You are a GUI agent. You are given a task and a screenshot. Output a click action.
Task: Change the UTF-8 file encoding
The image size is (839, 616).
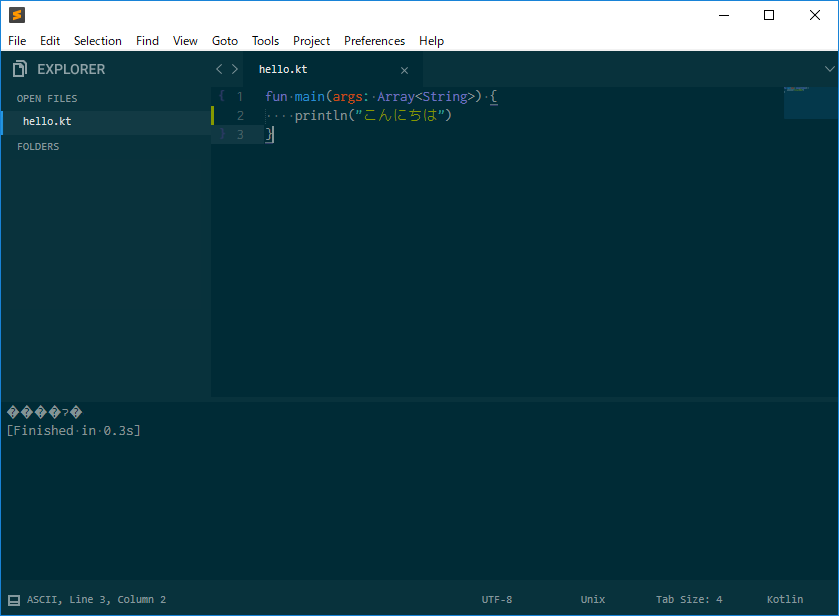497,599
